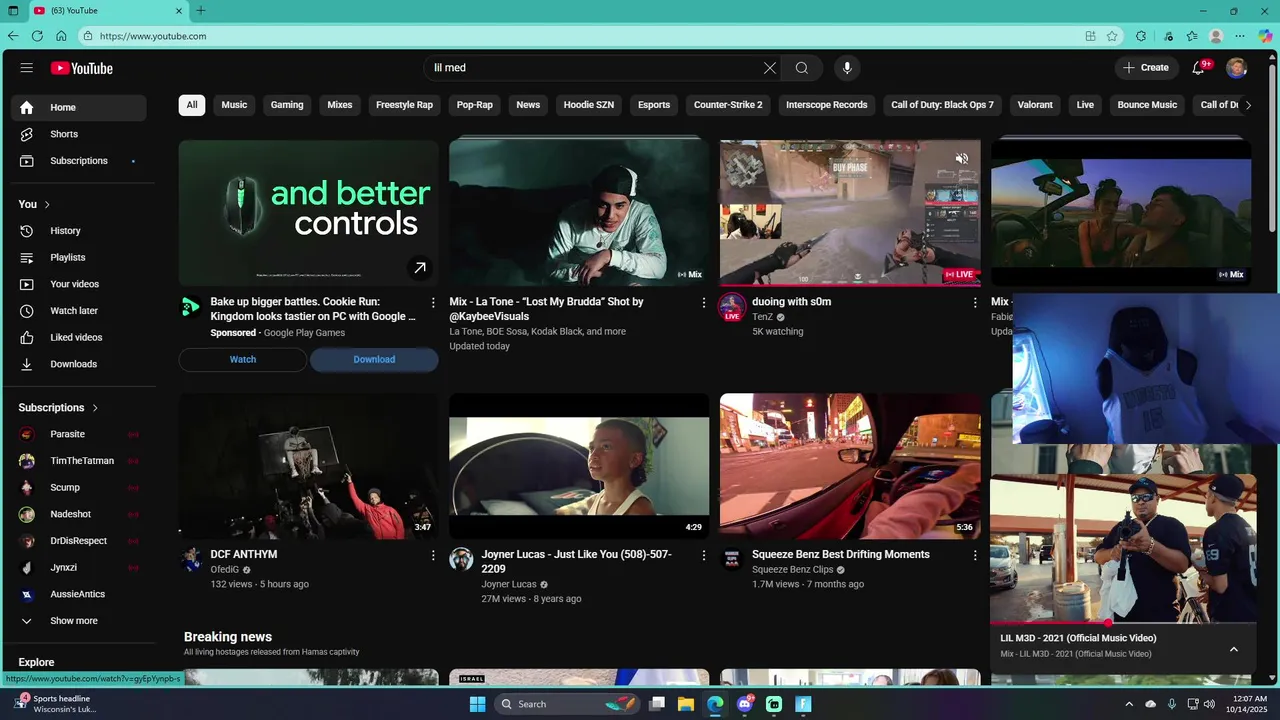Select the Music filter chip
Screen dimensions: 1280x720
[x=234, y=105]
